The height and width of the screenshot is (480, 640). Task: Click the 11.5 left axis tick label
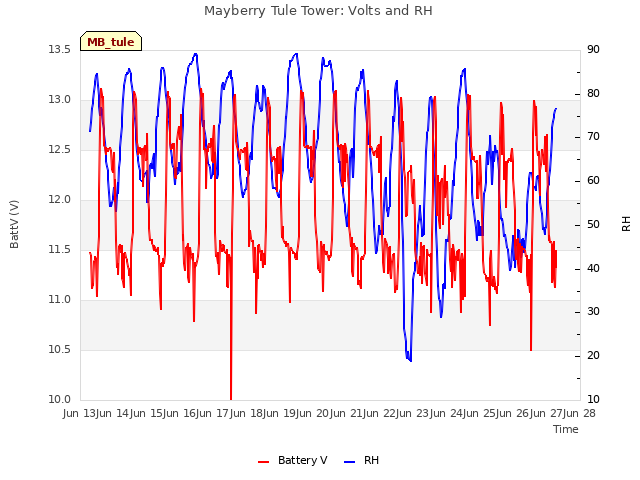pos(60,249)
